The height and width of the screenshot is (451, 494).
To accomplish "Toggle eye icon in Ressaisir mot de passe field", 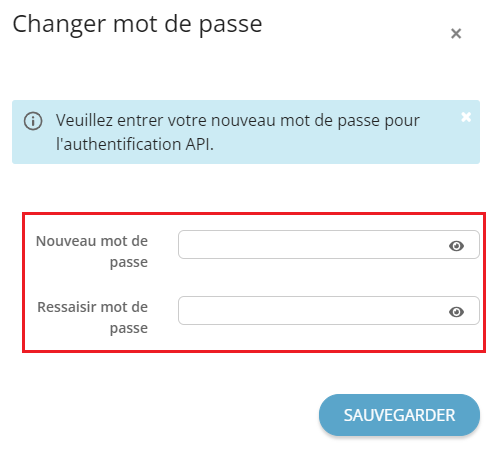I will (456, 312).
